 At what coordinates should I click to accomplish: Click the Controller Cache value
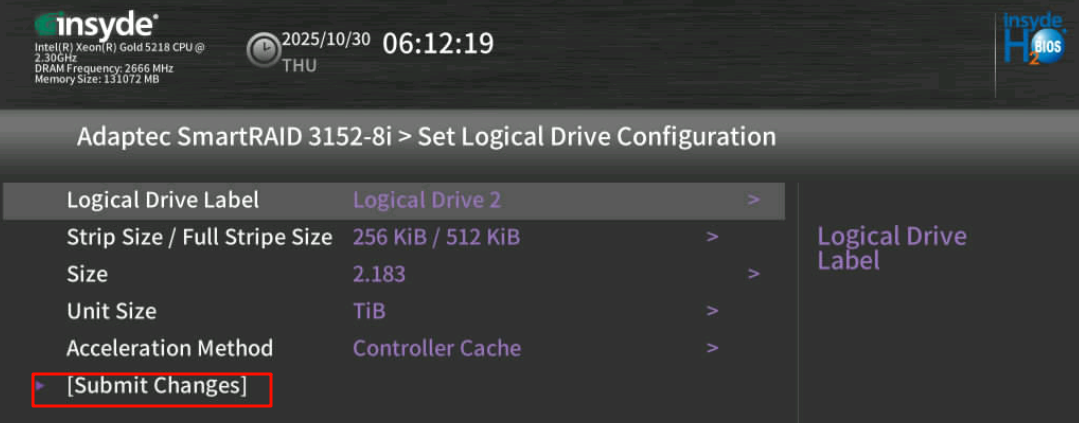pos(437,348)
